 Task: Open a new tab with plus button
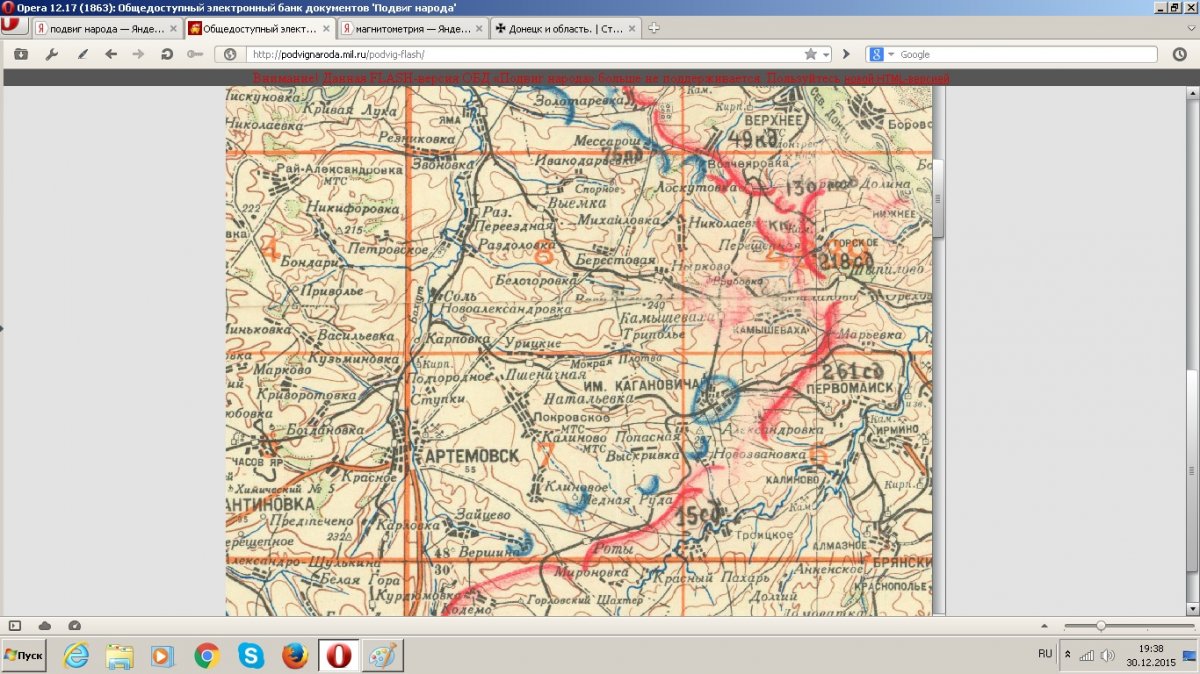(x=654, y=28)
